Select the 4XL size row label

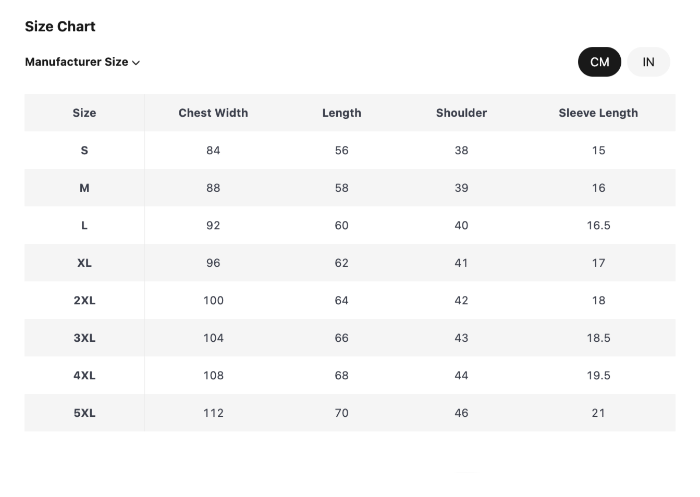(x=84, y=375)
